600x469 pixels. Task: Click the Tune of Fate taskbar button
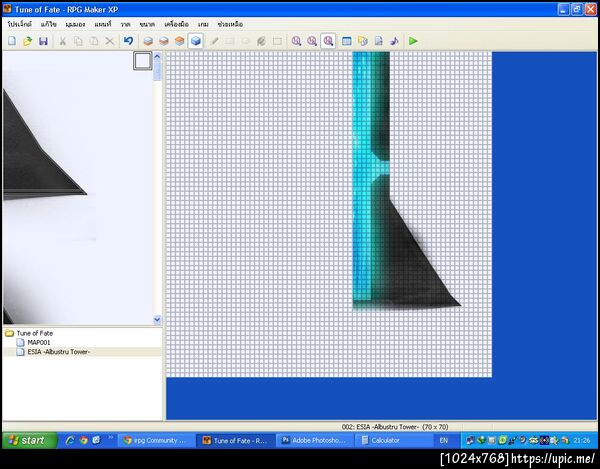[236, 440]
